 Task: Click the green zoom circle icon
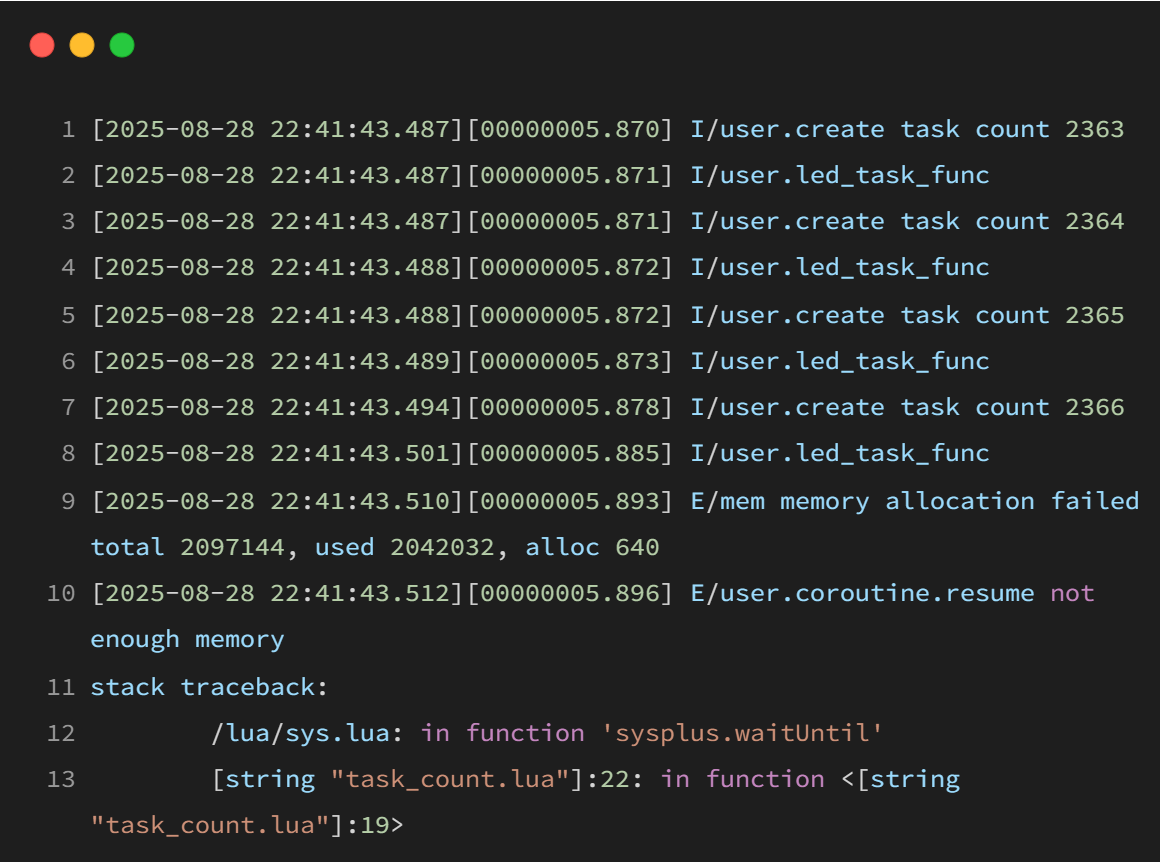coord(120,45)
